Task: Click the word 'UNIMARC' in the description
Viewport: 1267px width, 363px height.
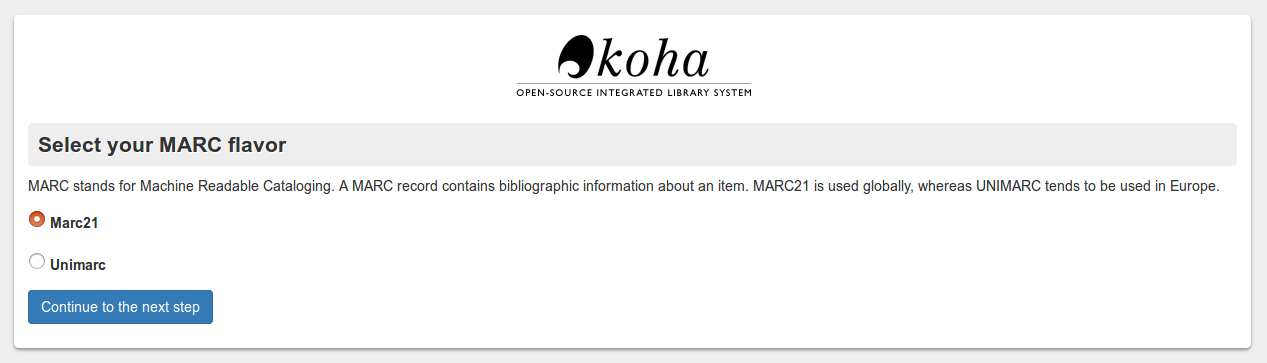Action: [x=999, y=187]
